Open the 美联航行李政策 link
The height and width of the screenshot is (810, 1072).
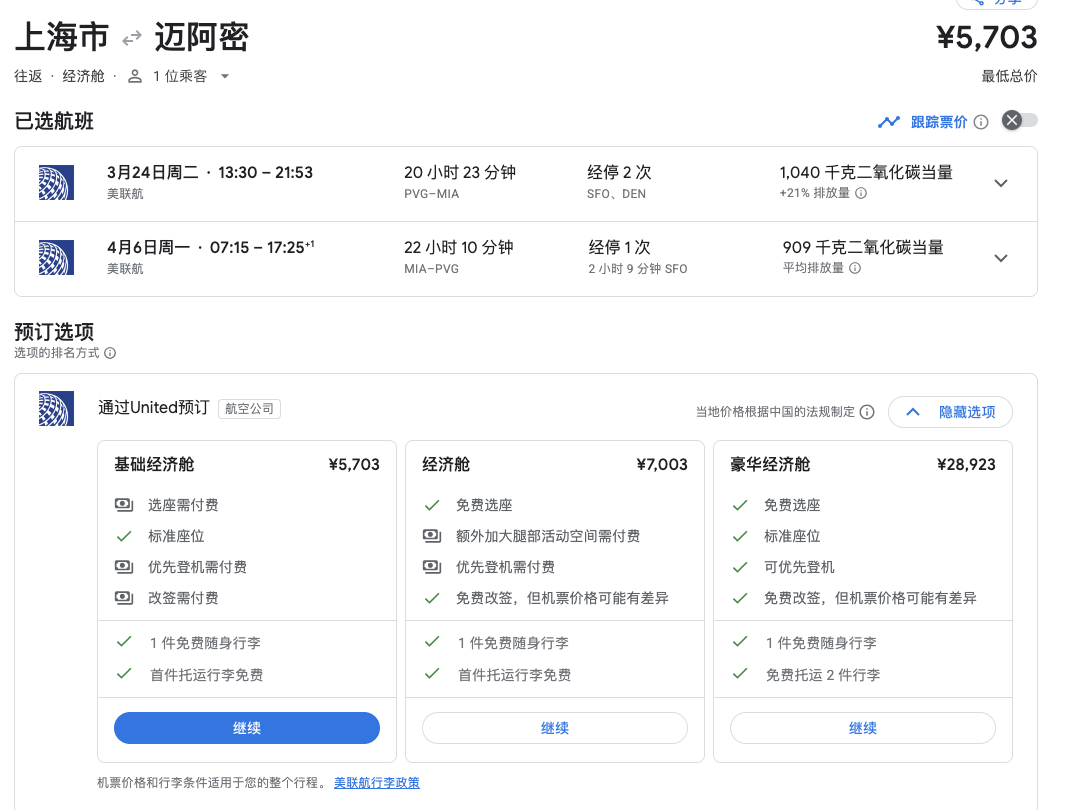[377, 783]
